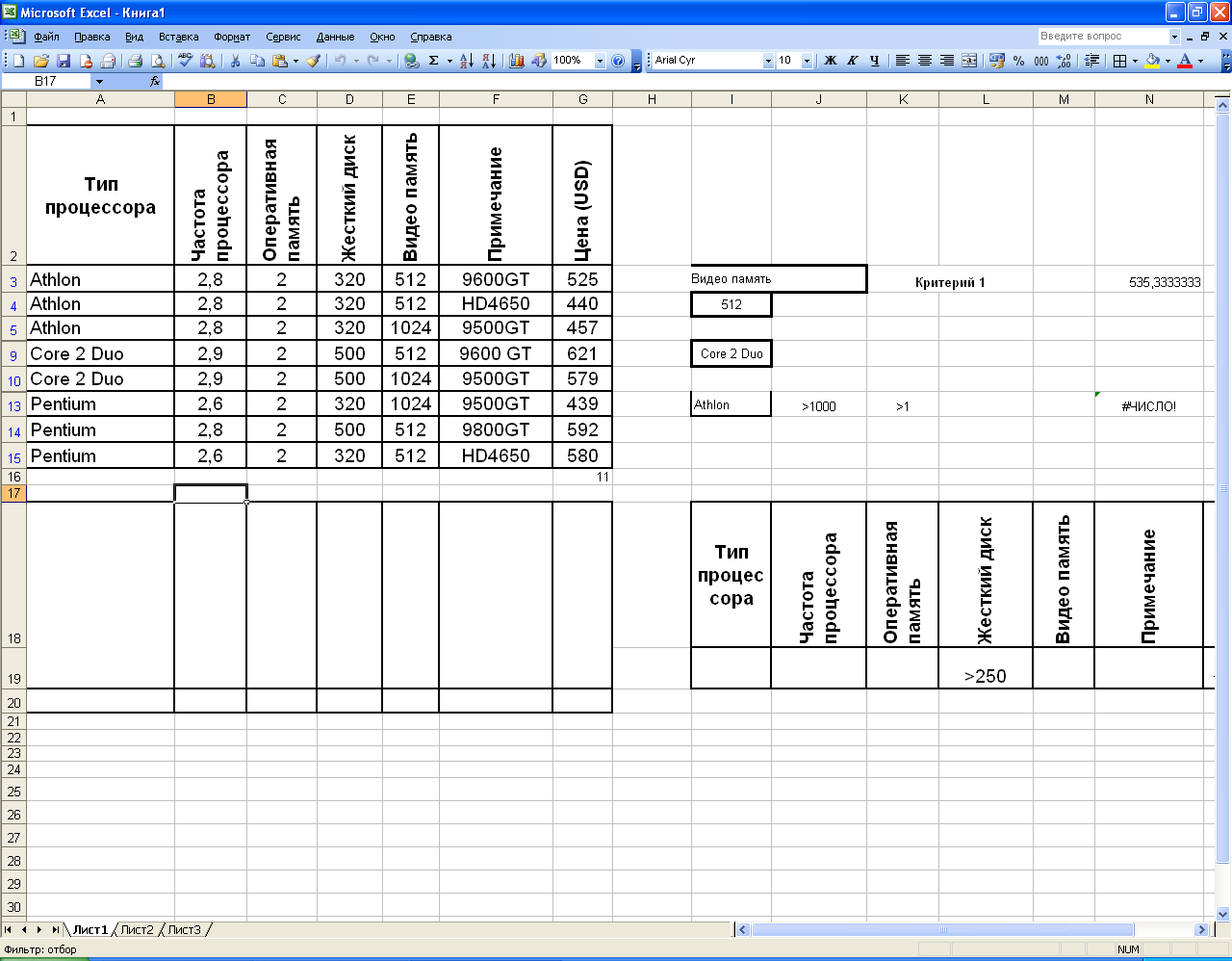Apply Currency format
This screenshot has width=1232, height=961.
click(997, 61)
